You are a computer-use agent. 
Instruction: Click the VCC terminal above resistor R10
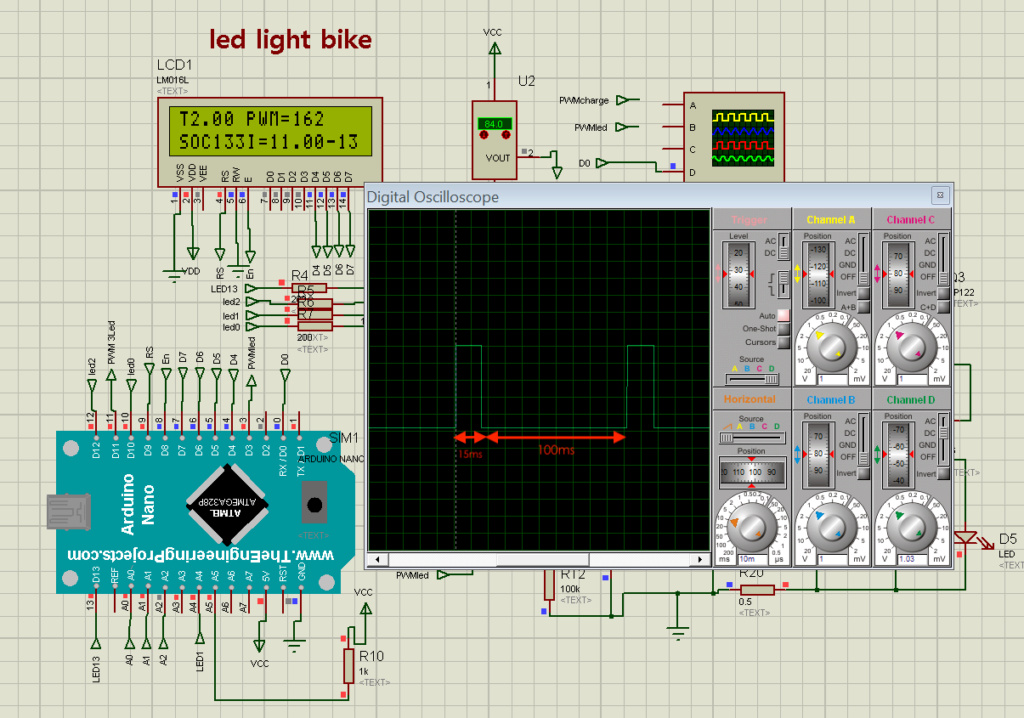365,608
